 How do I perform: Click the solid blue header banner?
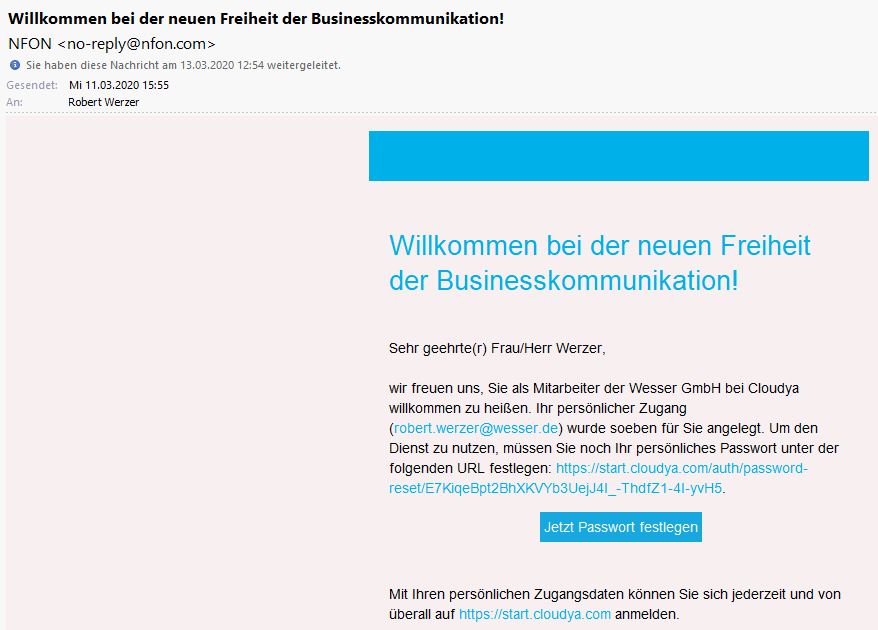pos(618,156)
